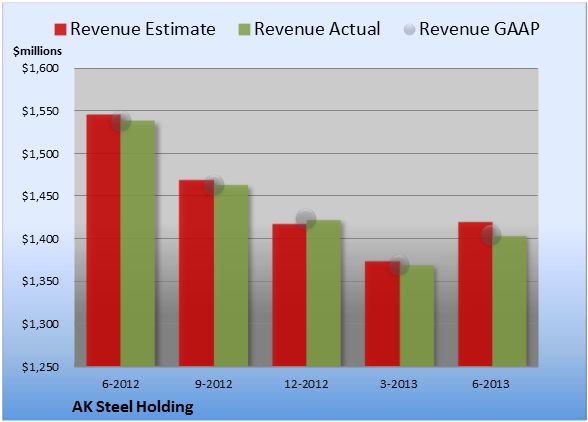Click the $1,400 axis label
The width and height of the screenshot is (588, 422).
40,239
